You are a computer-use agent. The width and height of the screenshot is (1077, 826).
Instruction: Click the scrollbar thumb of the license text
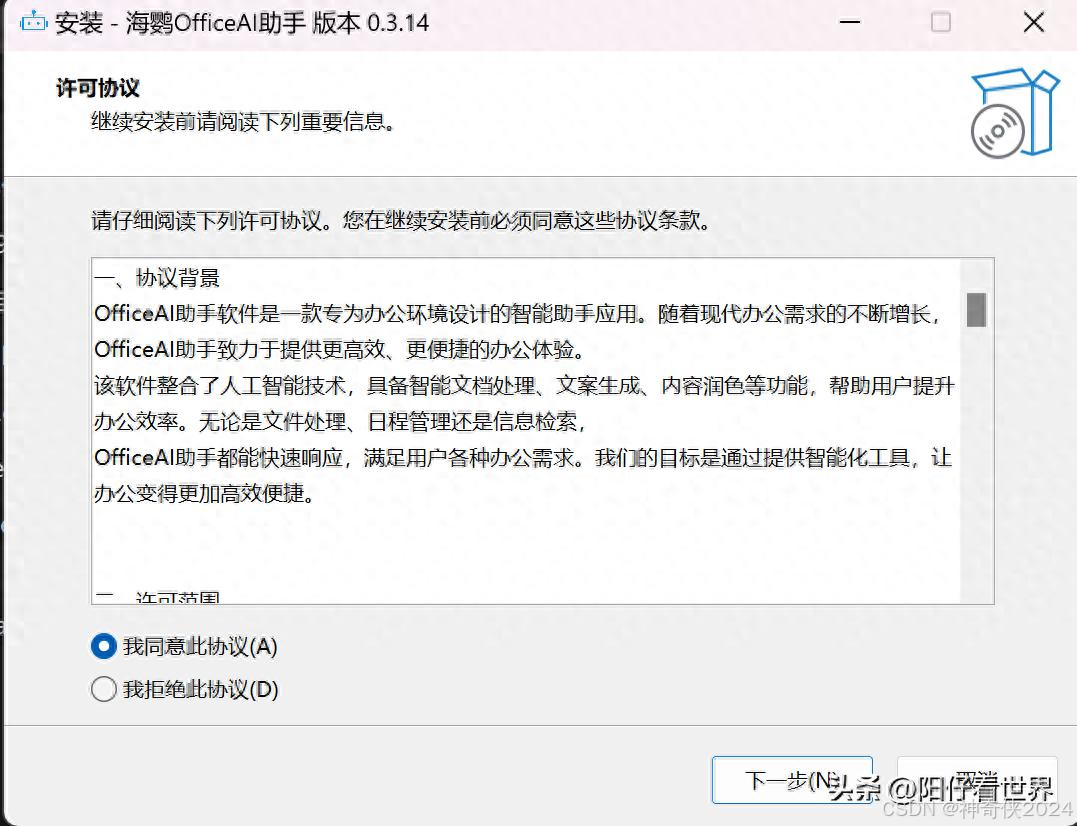[977, 310]
